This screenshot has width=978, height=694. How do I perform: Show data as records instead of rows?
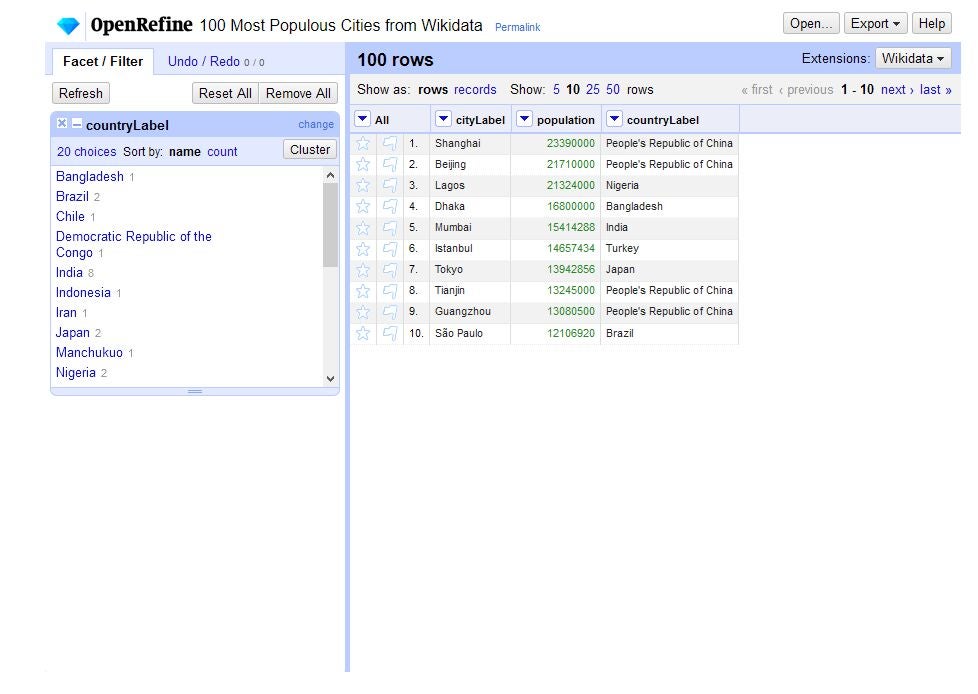[x=475, y=89]
